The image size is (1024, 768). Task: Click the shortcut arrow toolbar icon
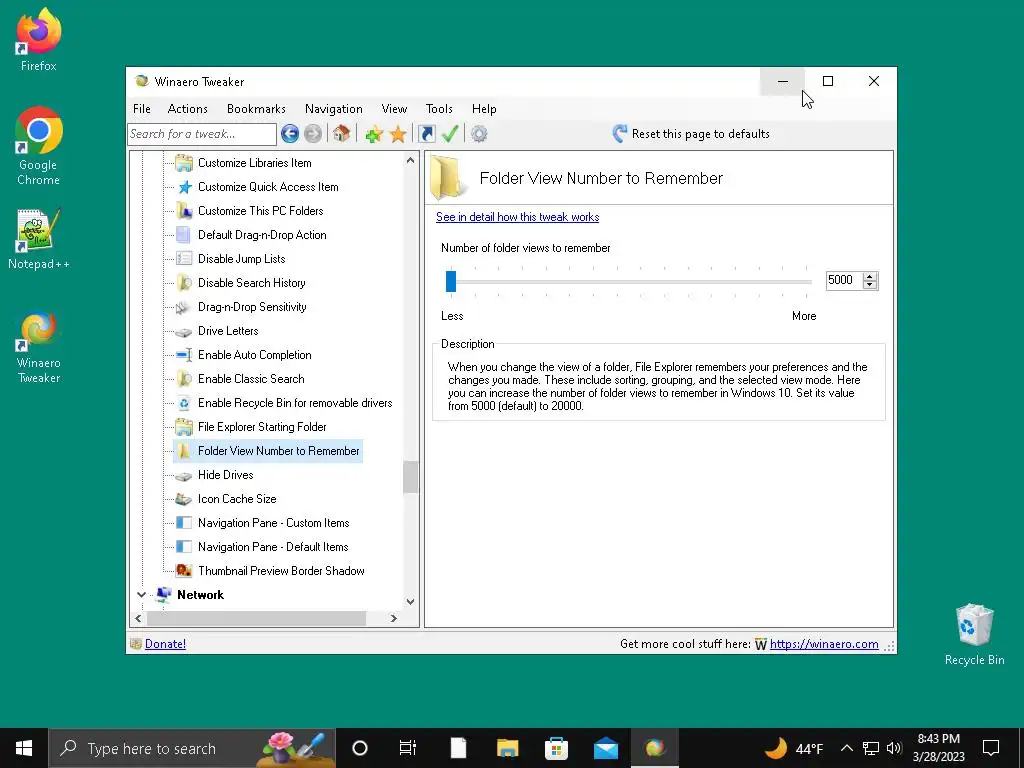point(426,134)
